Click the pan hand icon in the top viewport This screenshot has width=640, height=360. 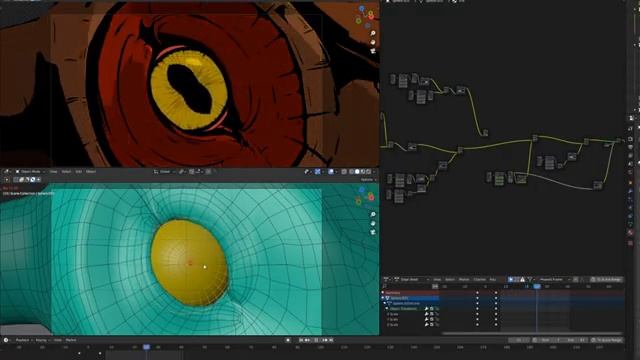(x=373, y=42)
